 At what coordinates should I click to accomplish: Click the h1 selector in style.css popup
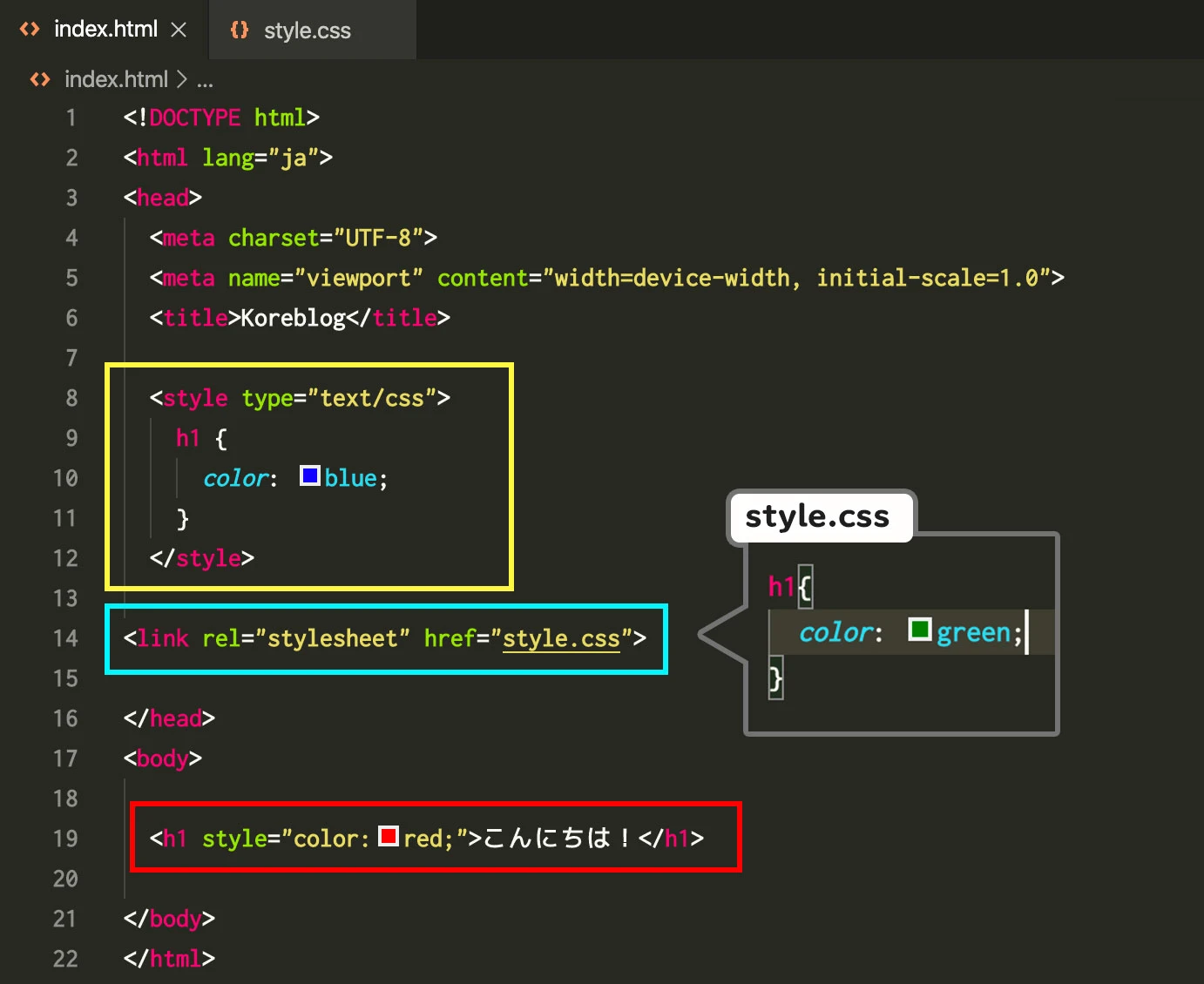click(781, 586)
